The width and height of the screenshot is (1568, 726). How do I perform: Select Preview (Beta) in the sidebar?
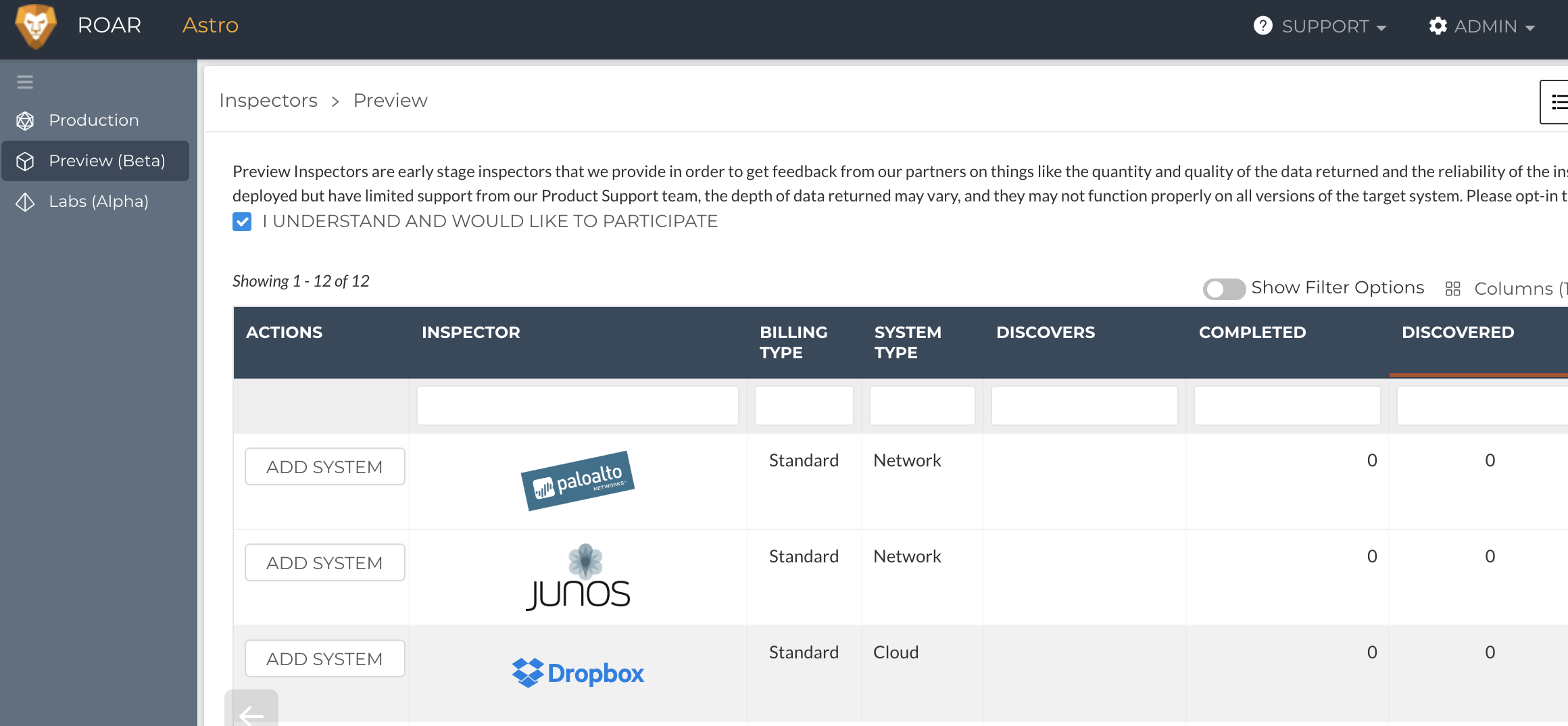coord(95,161)
